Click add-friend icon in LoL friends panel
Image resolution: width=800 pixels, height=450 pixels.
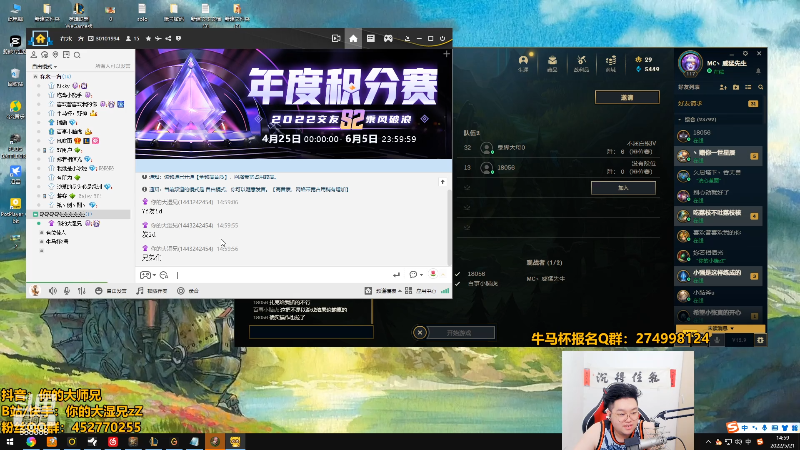[x=723, y=87]
